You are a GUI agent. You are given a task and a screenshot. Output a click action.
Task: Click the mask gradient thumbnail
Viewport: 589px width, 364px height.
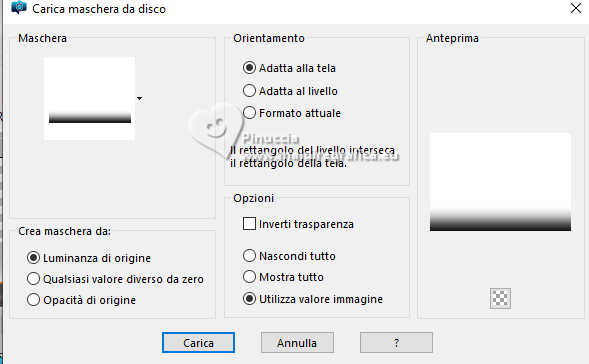point(89,98)
